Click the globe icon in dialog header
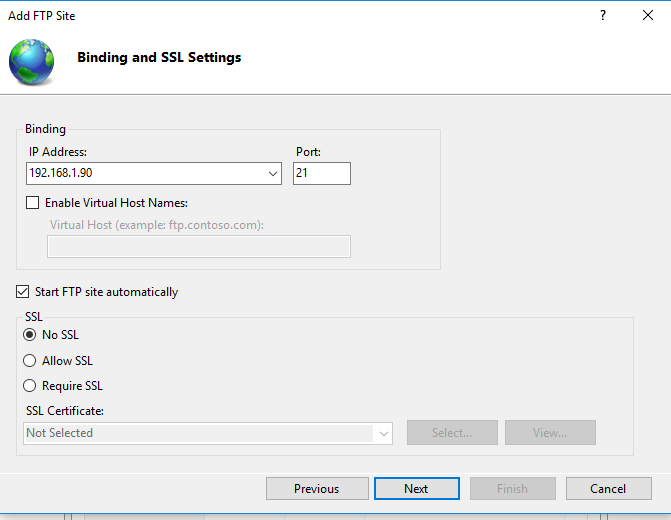This screenshot has width=671, height=520. (x=31, y=61)
